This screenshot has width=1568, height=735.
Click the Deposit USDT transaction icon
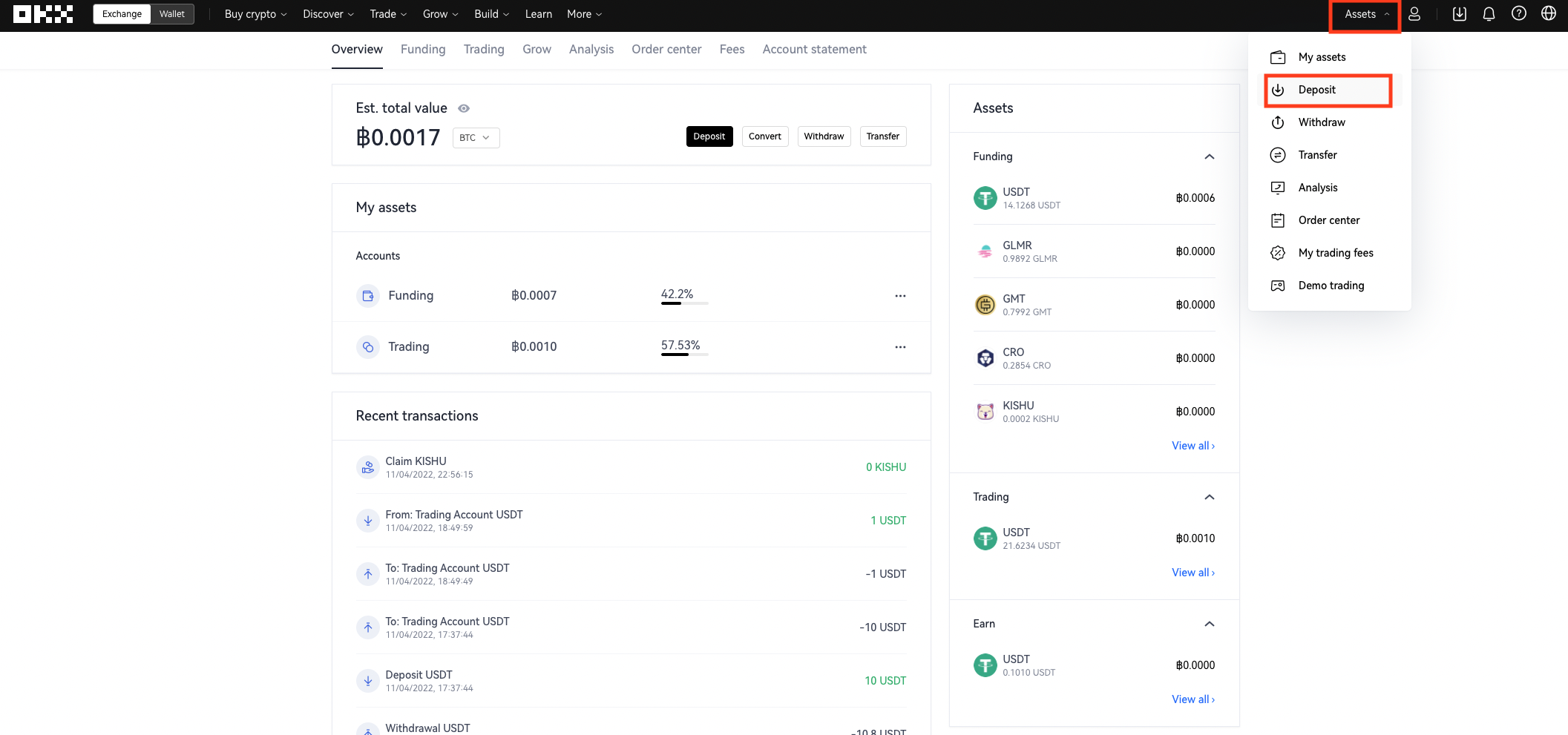(x=368, y=681)
